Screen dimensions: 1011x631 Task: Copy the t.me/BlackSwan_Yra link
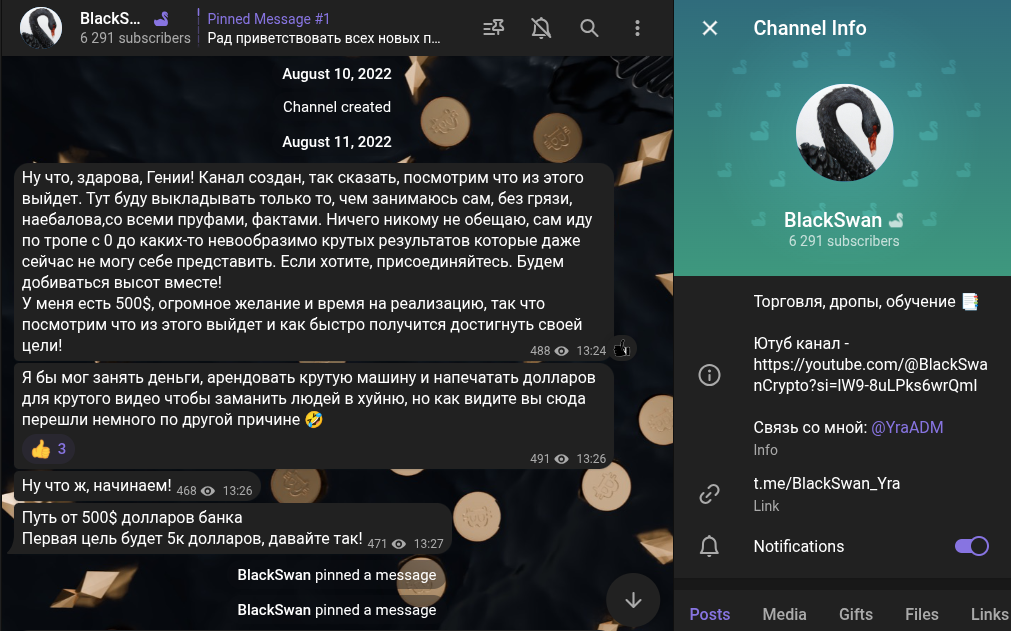point(827,483)
